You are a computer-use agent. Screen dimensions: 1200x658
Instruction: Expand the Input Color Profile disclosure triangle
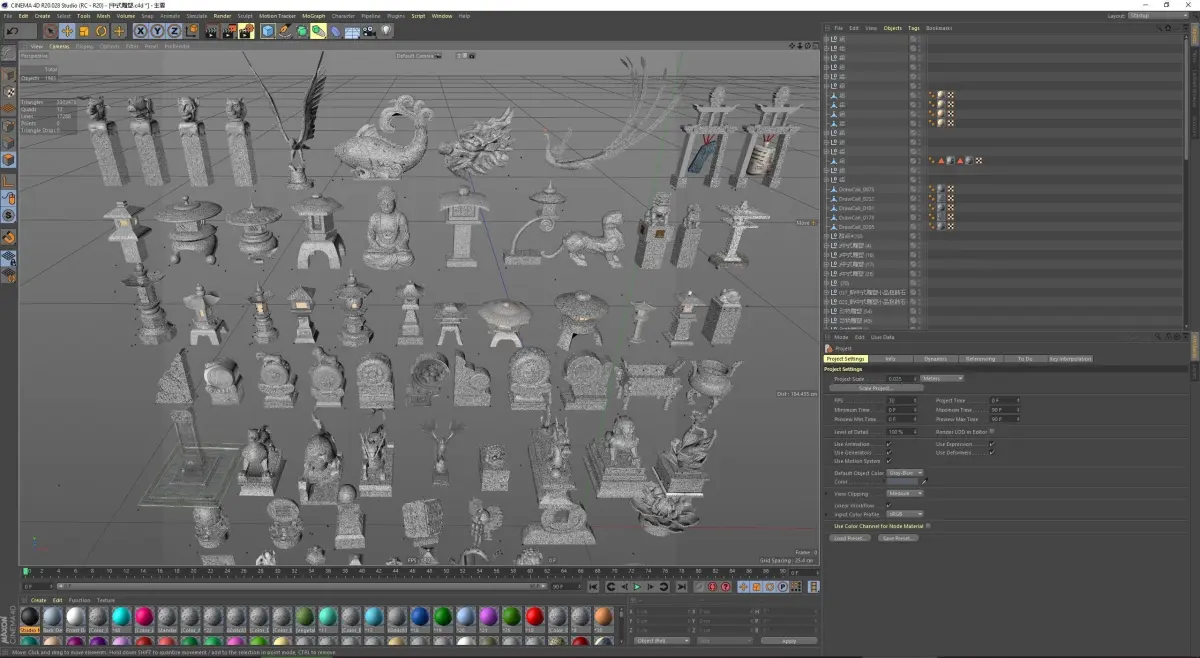(828, 514)
